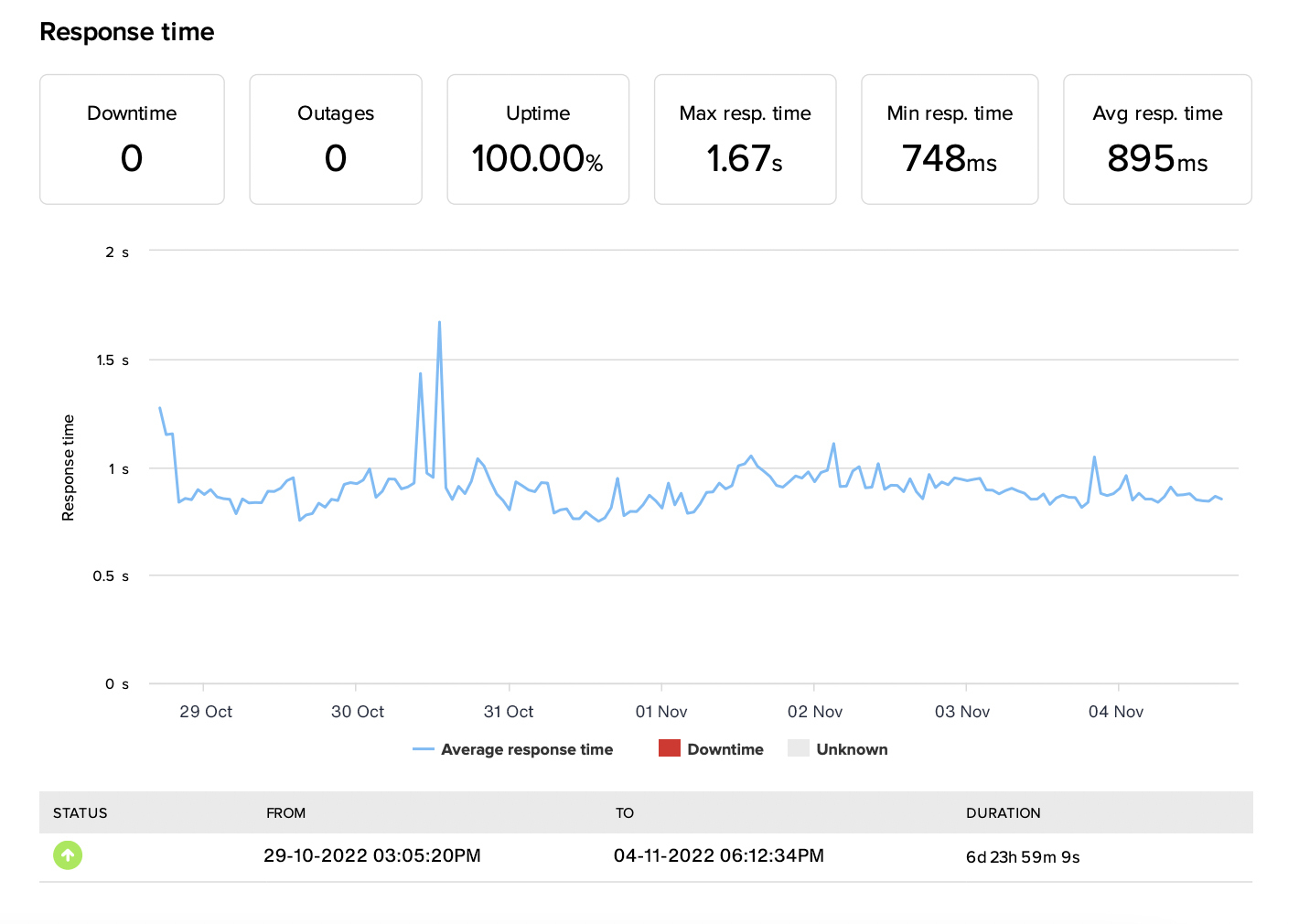The width and height of the screenshot is (1299, 924).
Task: Click the 1.67s peak on the chart line
Action: 439,322
